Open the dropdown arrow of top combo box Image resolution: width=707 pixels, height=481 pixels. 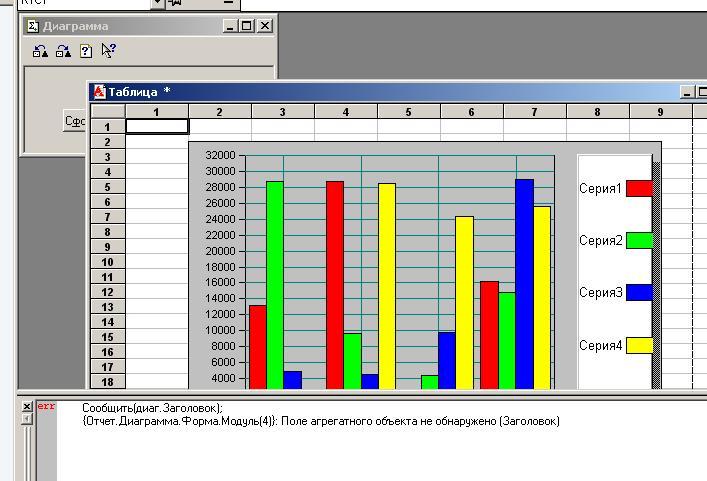point(156,3)
